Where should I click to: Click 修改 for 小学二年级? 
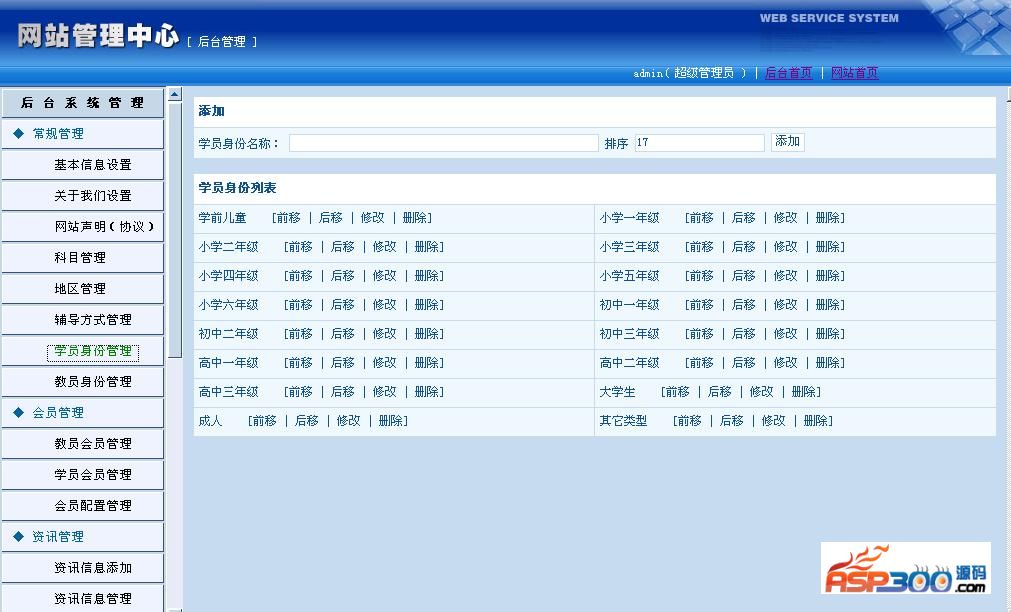click(x=384, y=247)
